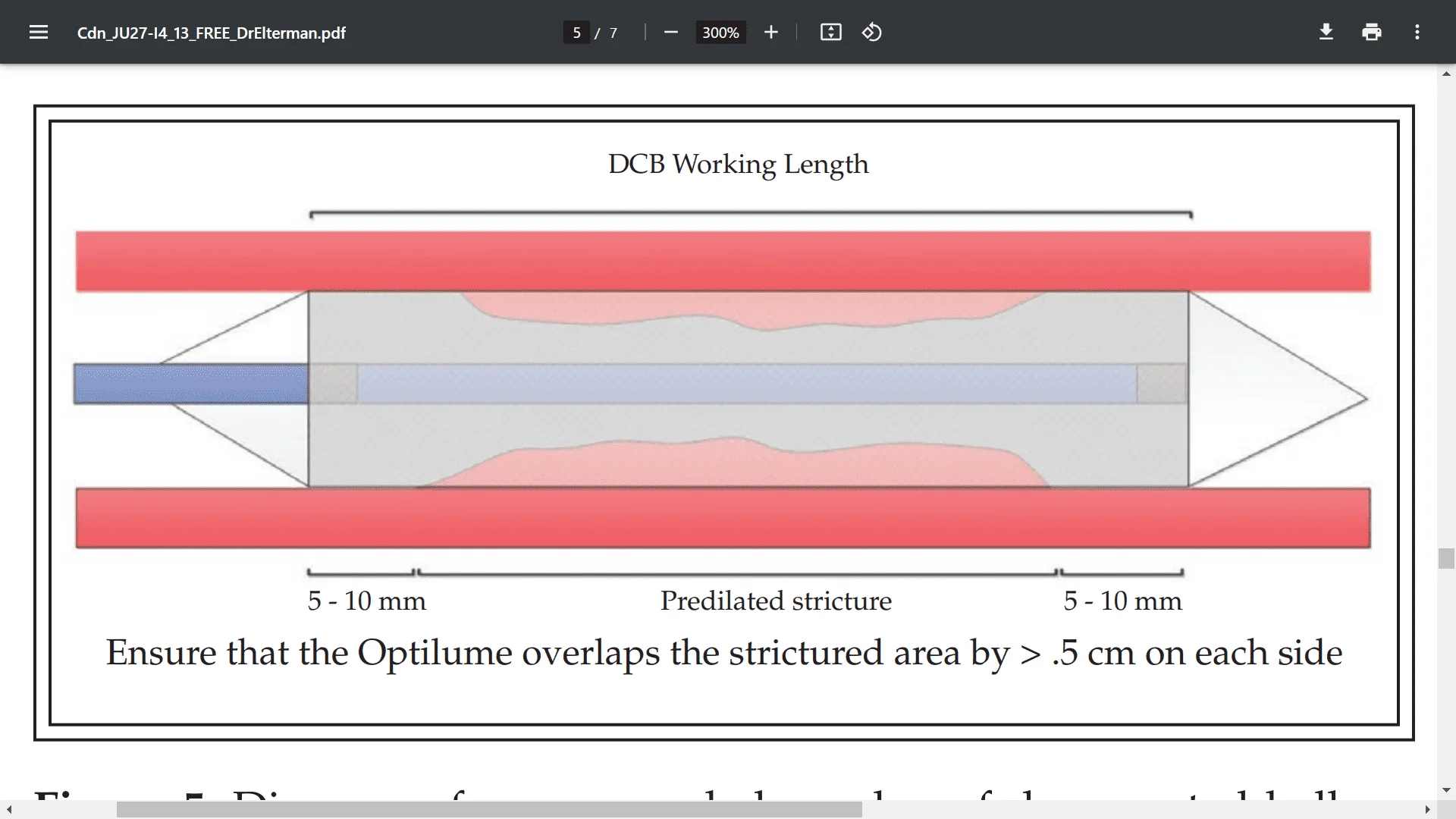The height and width of the screenshot is (819, 1456).
Task: Edit the current page number field
Action: 576,33
